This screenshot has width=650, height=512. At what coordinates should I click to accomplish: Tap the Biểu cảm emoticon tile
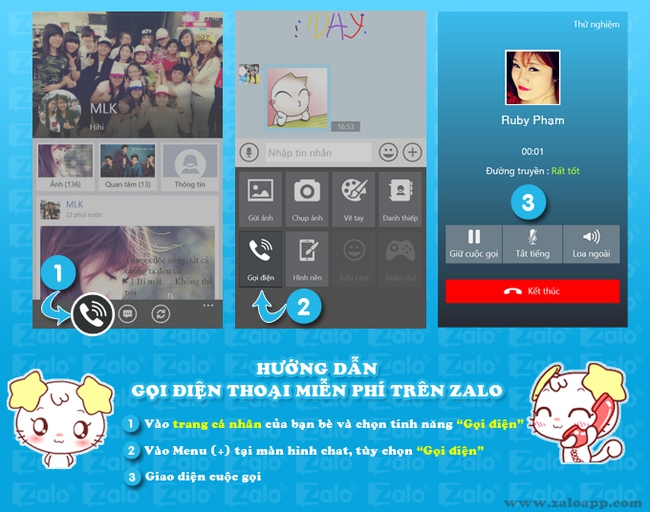[354, 259]
